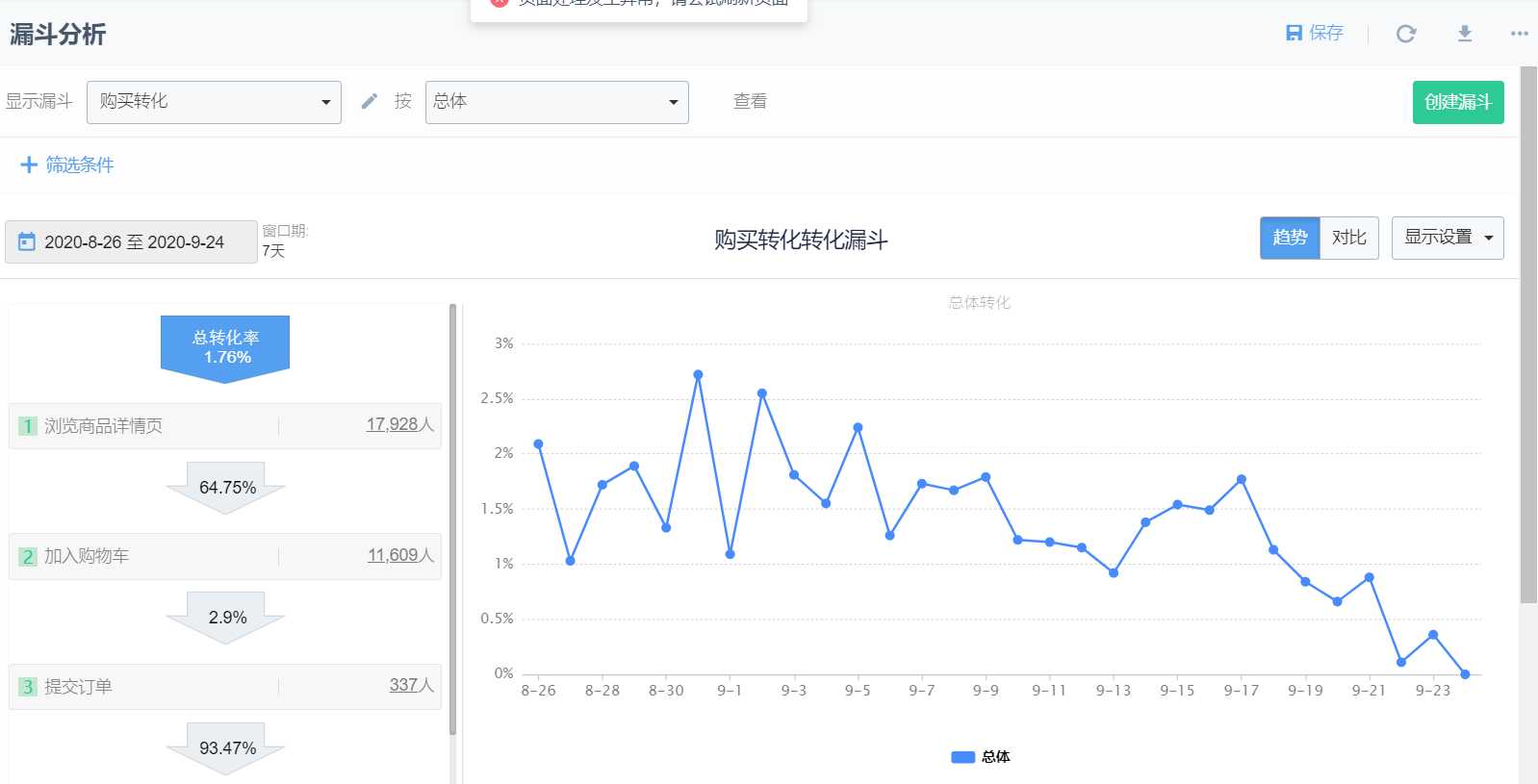The width and height of the screenshot is (1538, 784).
Task: Click the 窗口期 7天 label
Action: click(x=285, y=240)
